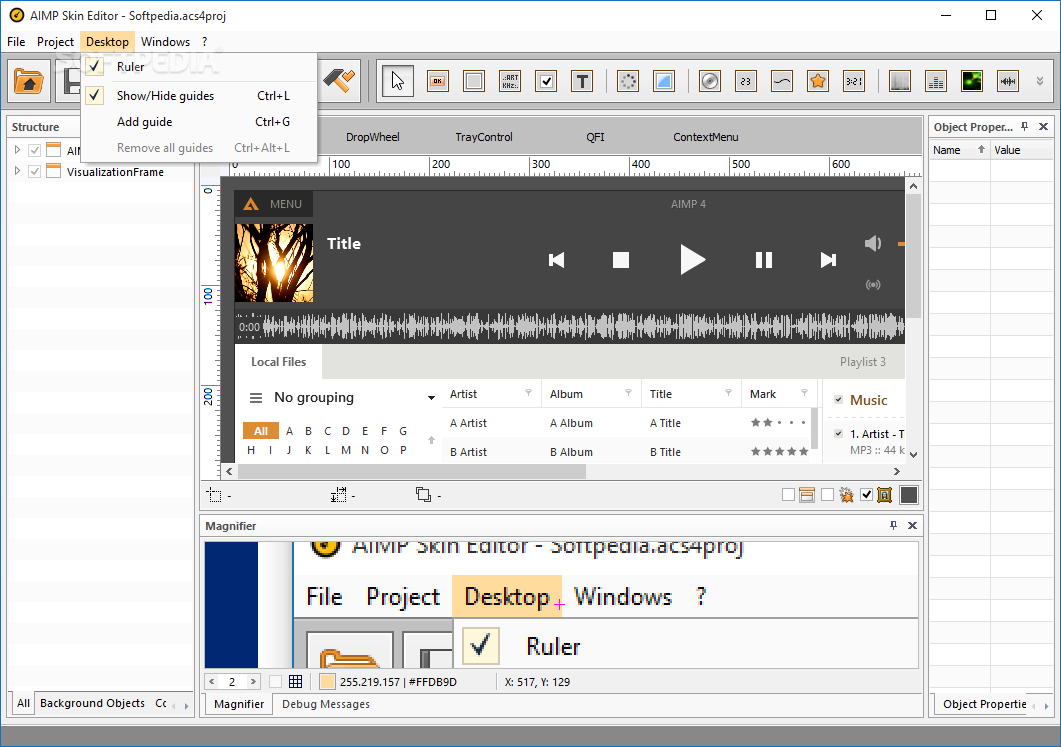Click the MENU button in player preview
Image resolution: width=1061 pixels, height=747 pixels.
(273, 204)
